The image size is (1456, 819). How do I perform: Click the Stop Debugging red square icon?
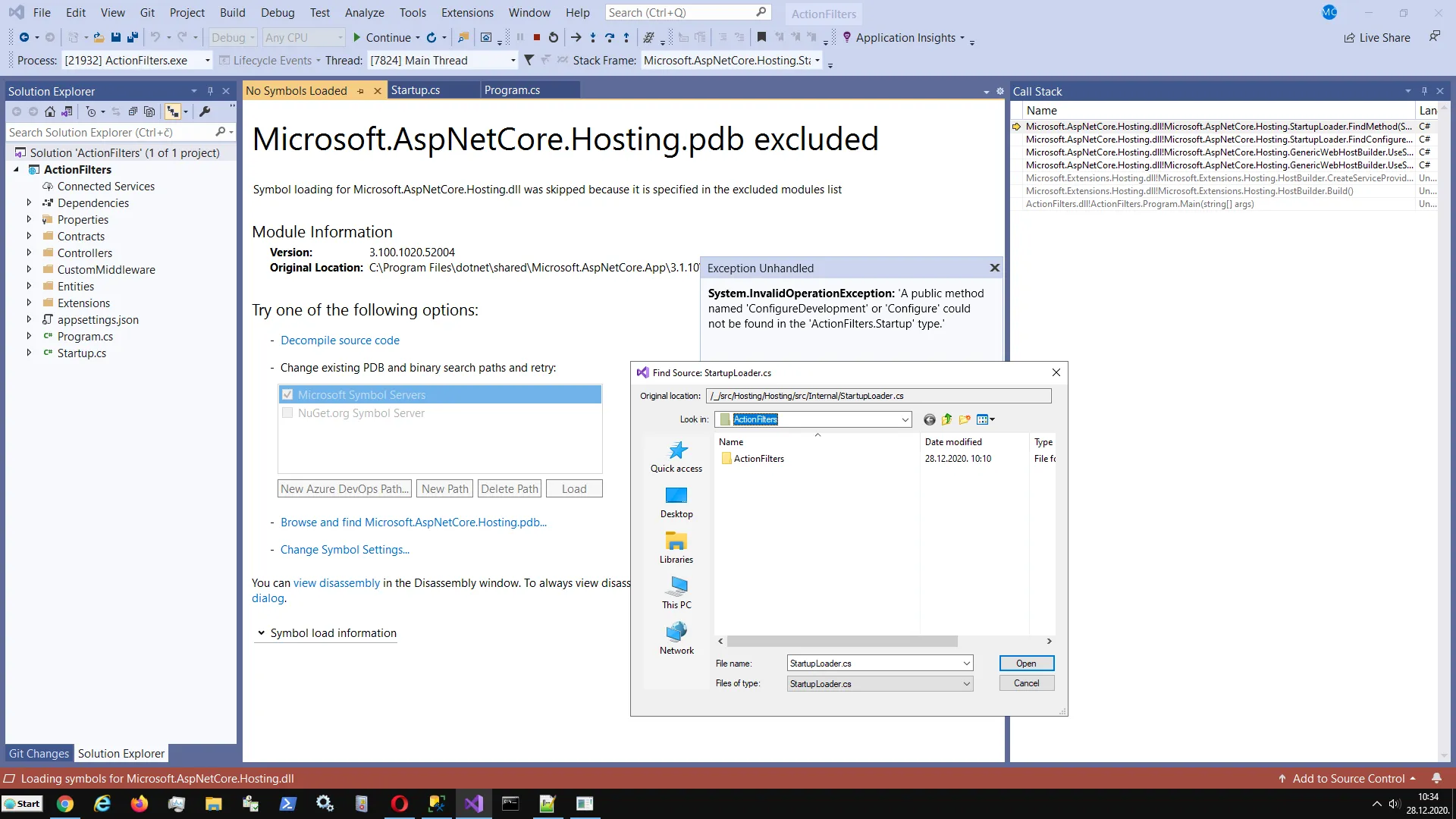[x=537, y=37]
